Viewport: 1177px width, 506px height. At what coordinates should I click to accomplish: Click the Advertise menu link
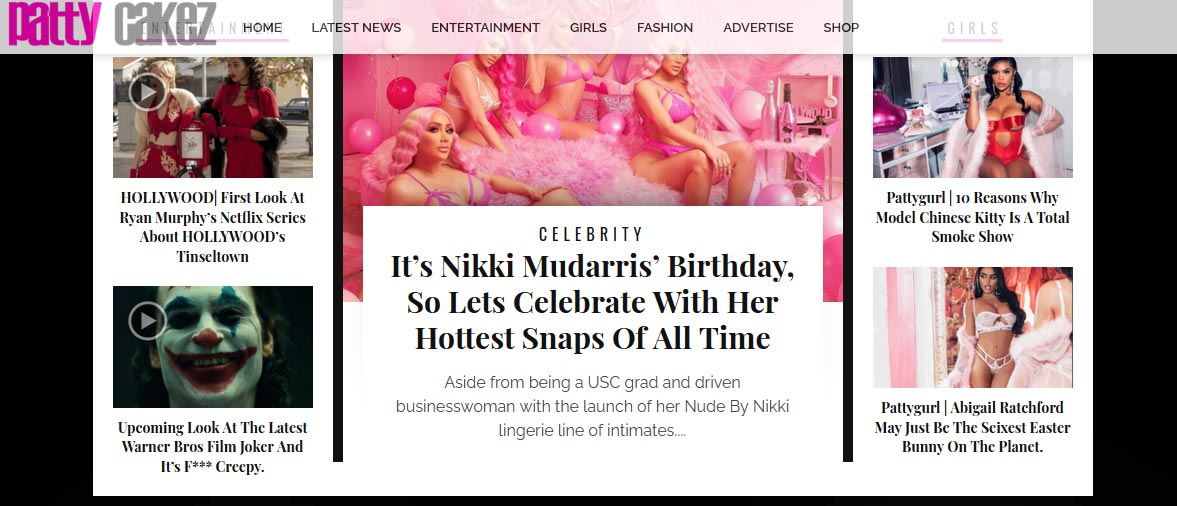point(758,28)
